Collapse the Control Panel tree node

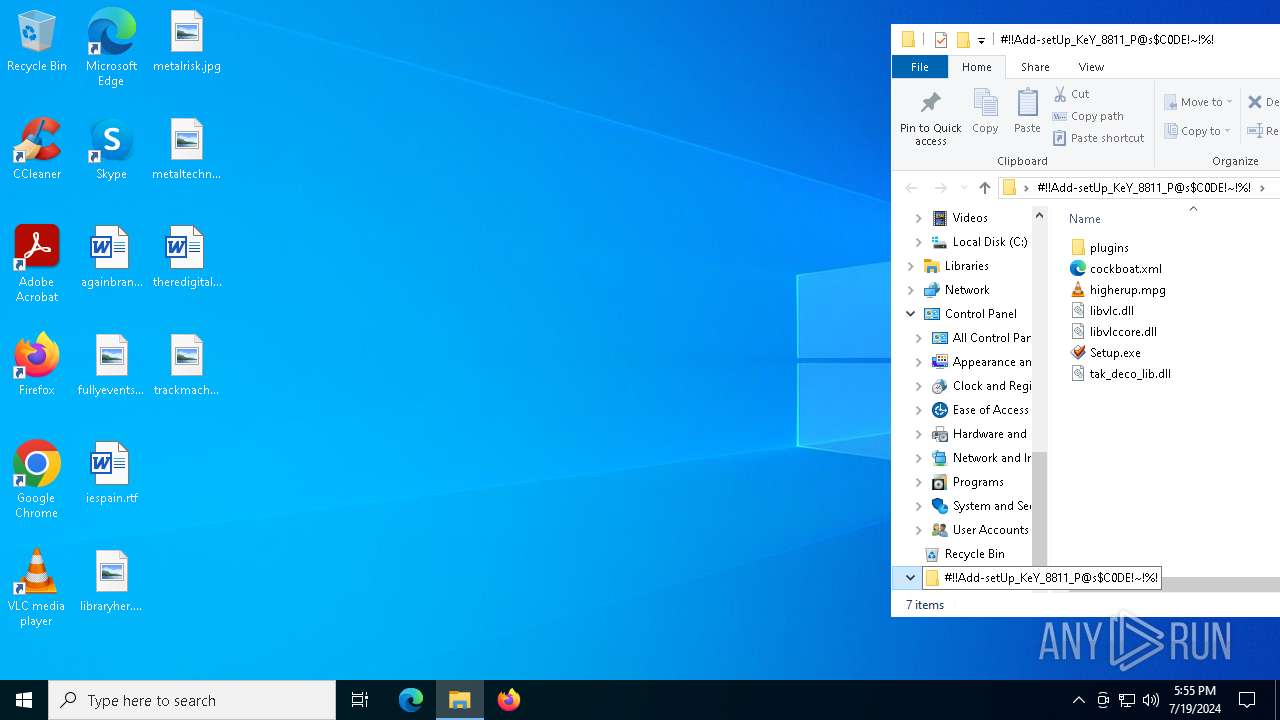coord(910,314)
